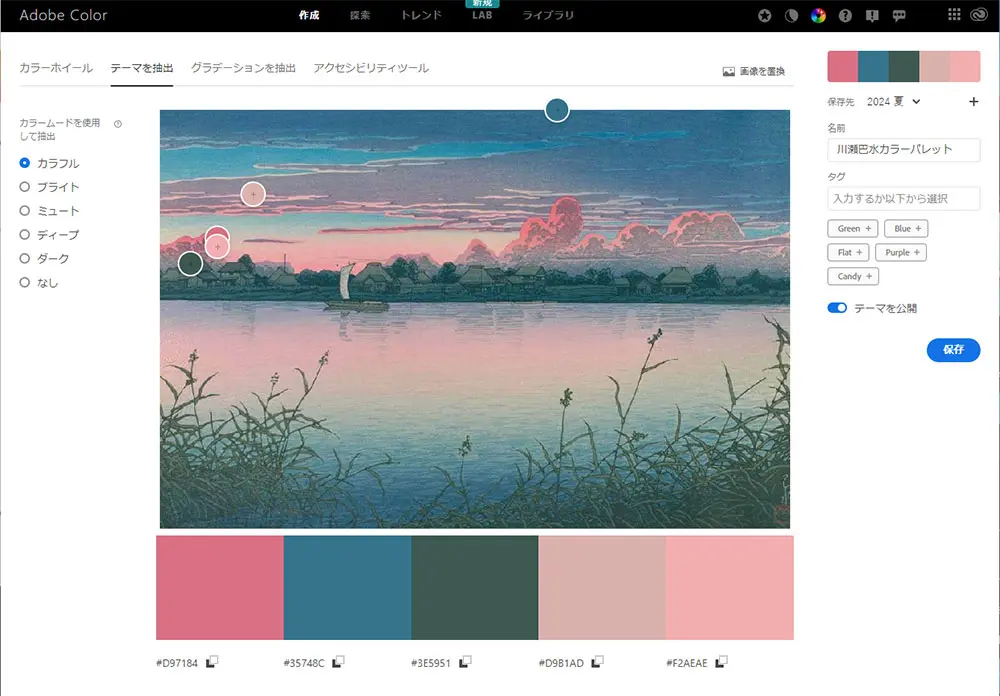Screen dimensions: 1000x696
Task: Switch to アクセシビリティツール tab
Action: [x=371, y=68]
